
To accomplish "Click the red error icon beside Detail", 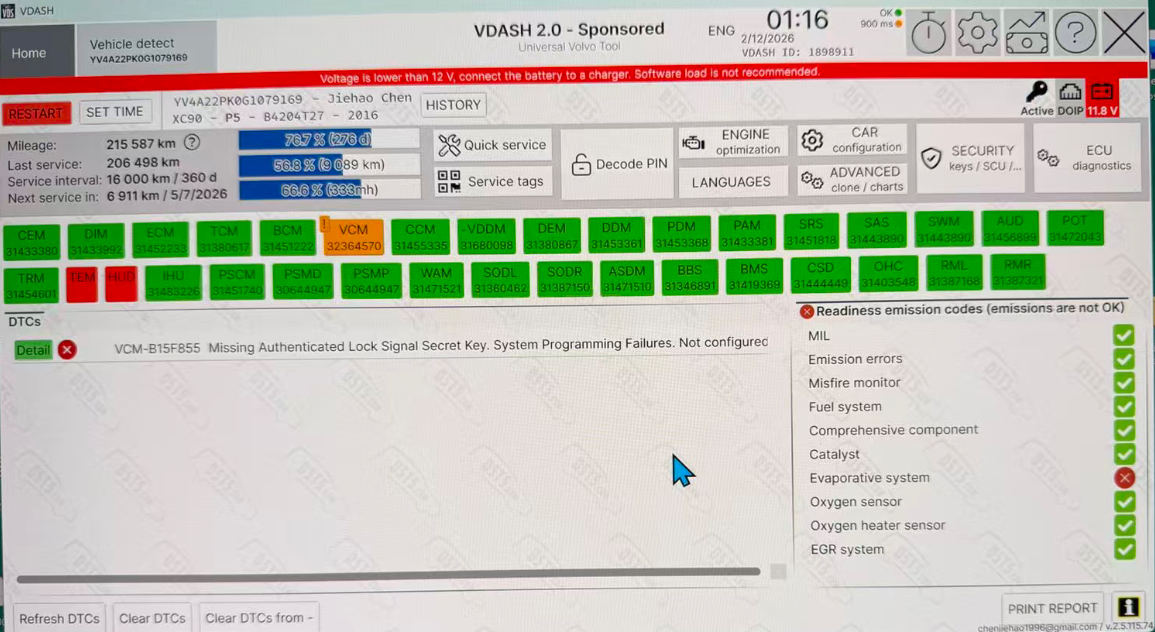I will [67, 349].
